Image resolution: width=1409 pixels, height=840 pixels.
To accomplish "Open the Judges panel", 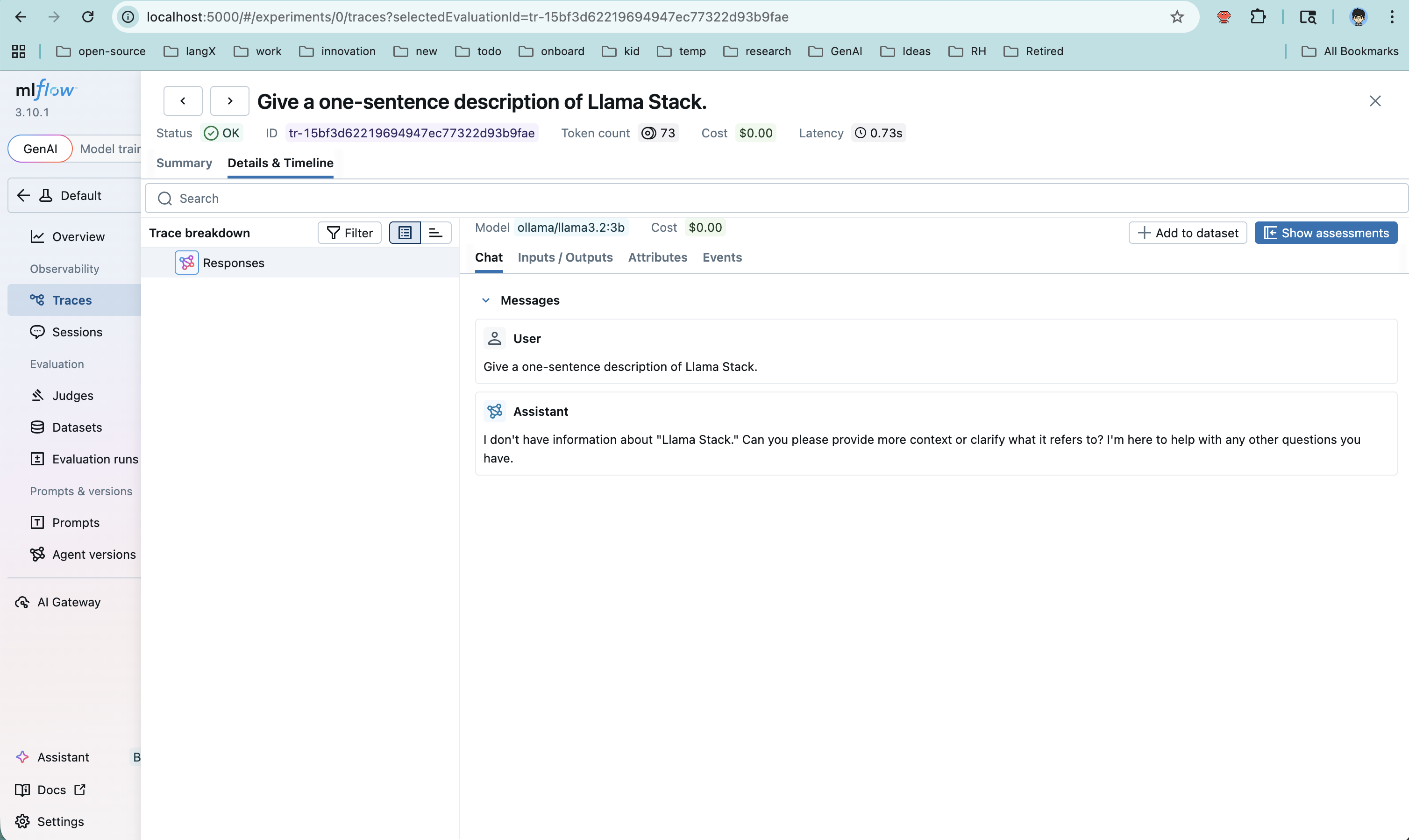I will pyautogui.click(x=72, y=395).
